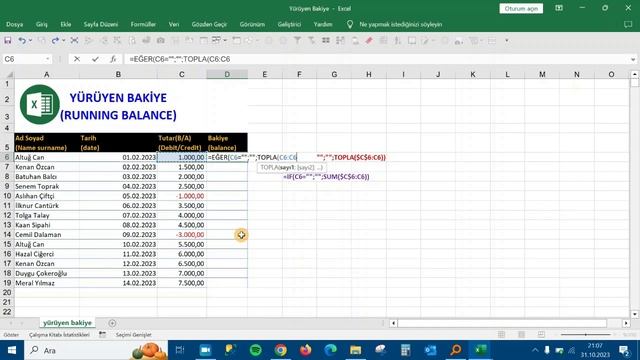The image size is (640, 360).
Task: Open Spotify from the taskbar
Action: (x=256, y=350)
